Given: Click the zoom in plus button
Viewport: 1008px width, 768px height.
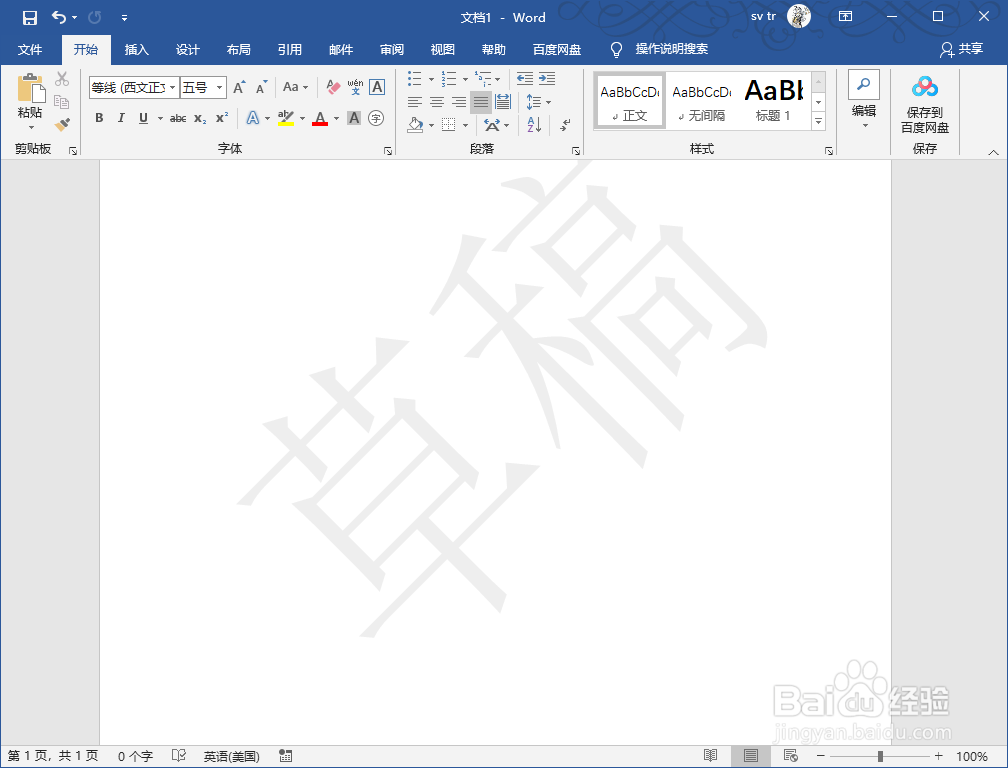Looking at the screenshot, I should point(939,756).
